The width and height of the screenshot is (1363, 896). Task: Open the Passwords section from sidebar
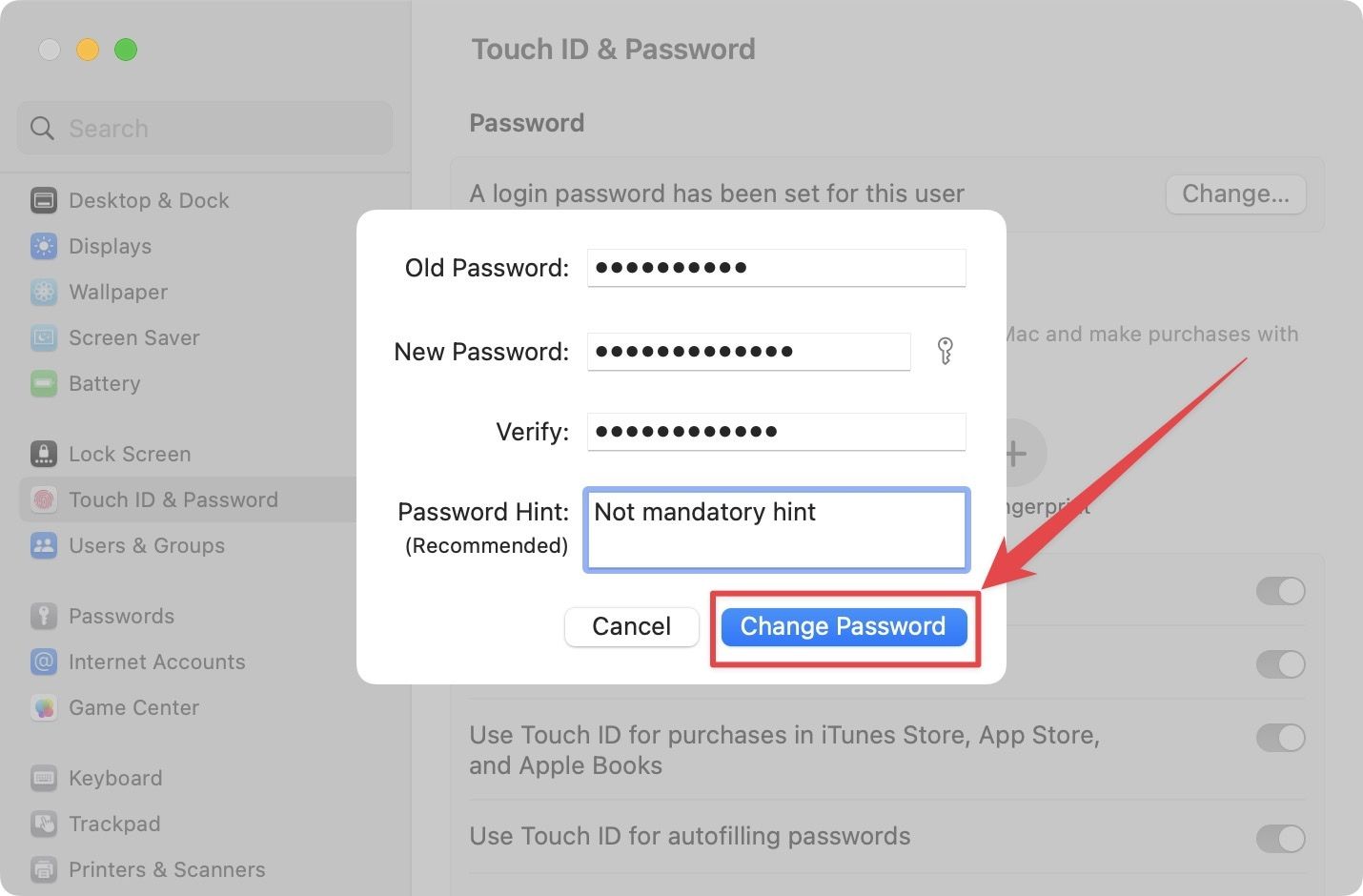(x=44, y=616)
